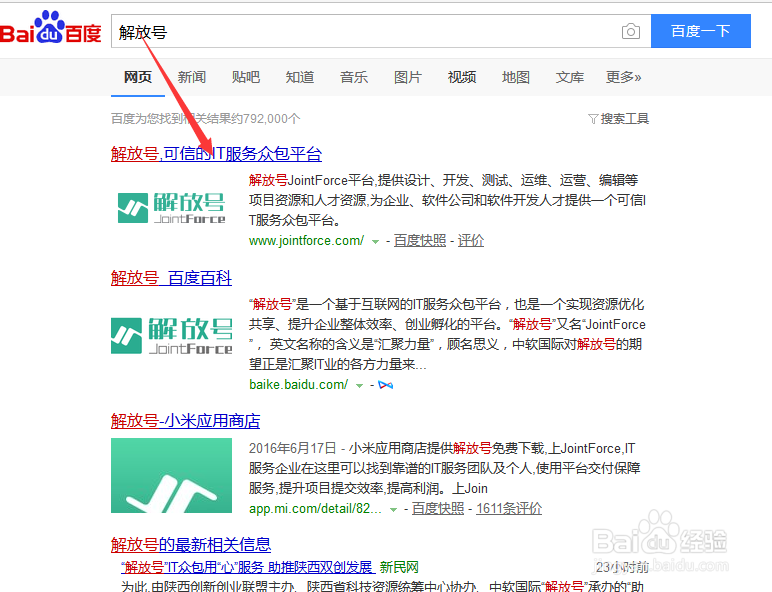Screen dimensions: 772x592
Task: Visit www.jointforce.com/ URL link
Action: 306,241
